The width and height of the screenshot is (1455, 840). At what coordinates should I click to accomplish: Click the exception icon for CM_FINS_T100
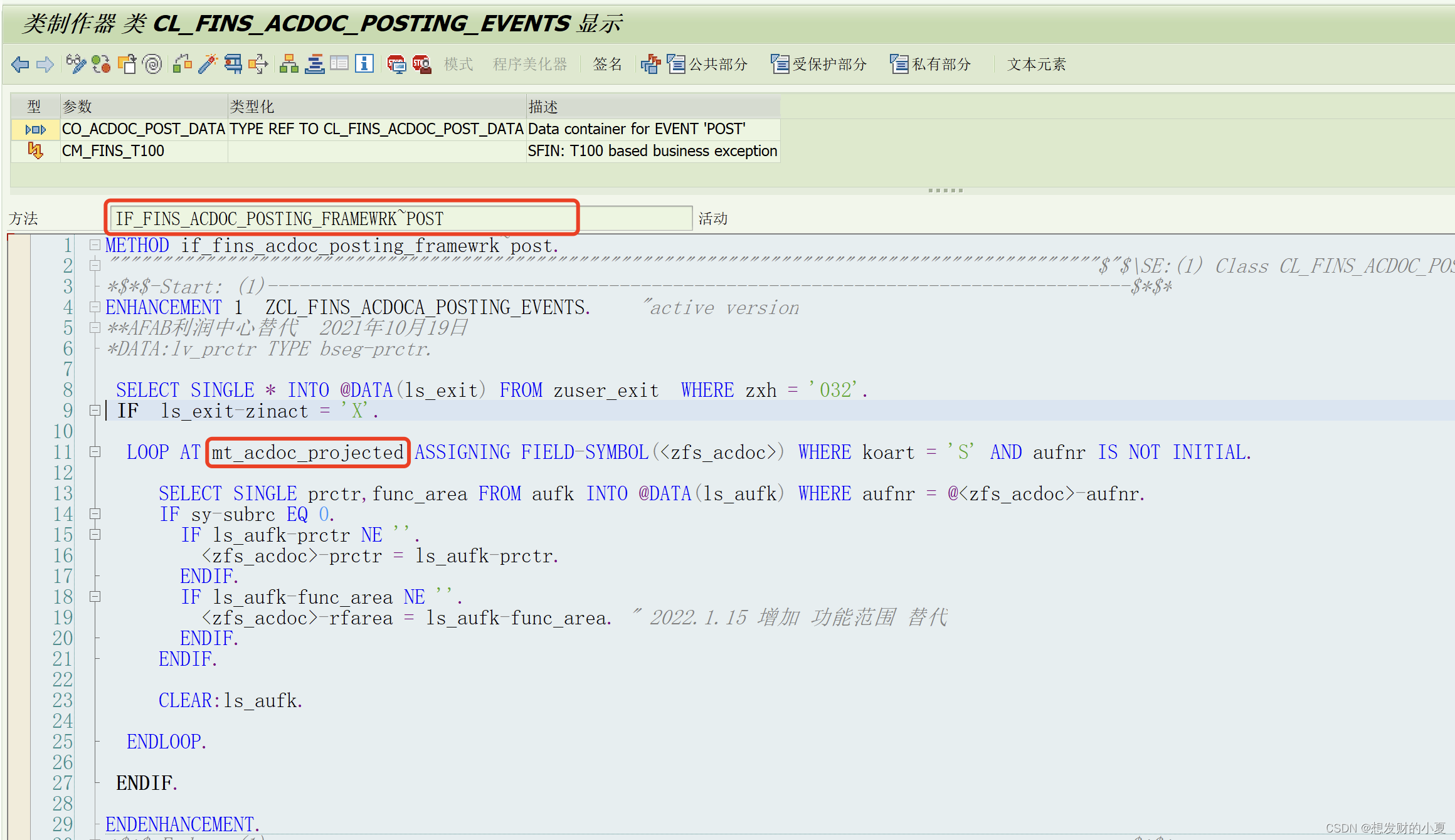tap(36, 150)
